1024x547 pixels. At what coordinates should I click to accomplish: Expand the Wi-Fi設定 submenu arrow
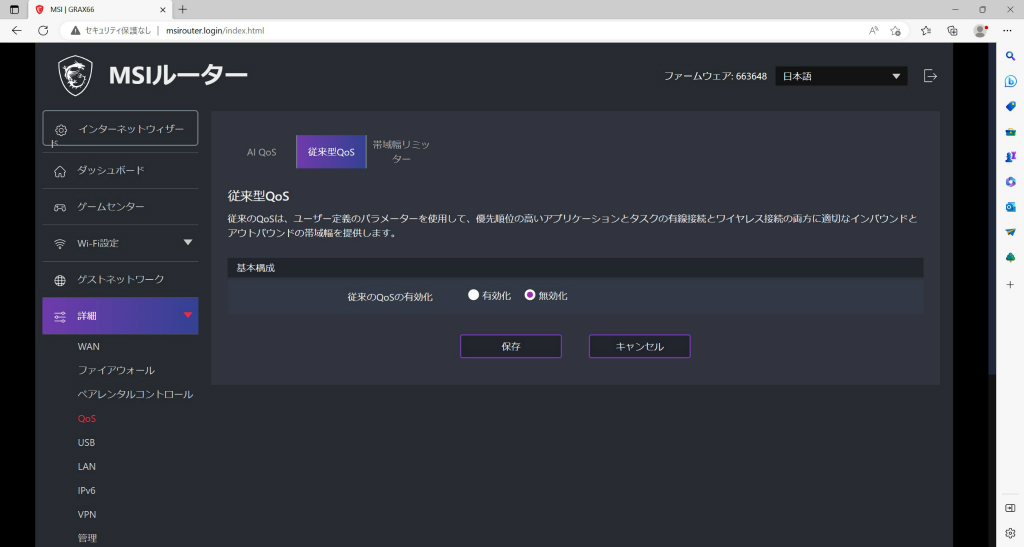[x=188, y=242]
